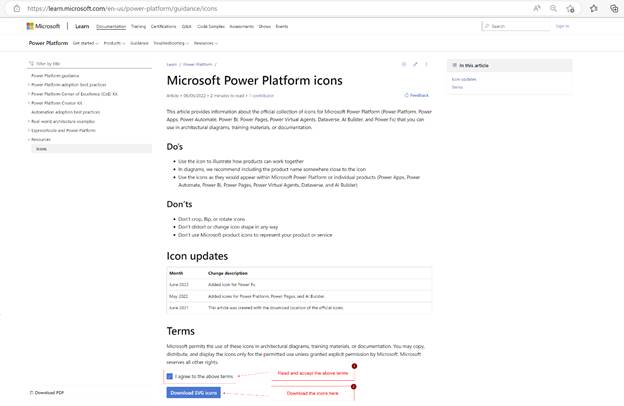Select the Icons item in the sidebar tree

coord(41,148)
